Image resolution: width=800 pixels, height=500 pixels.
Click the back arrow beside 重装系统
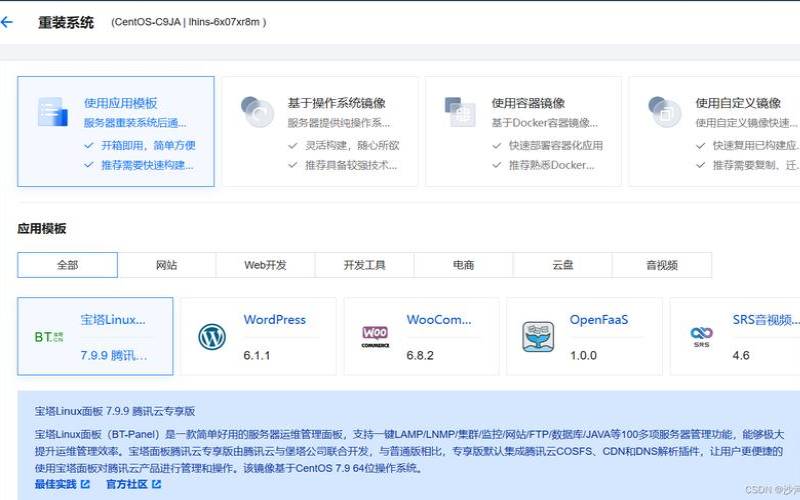[x=7, y=22]
